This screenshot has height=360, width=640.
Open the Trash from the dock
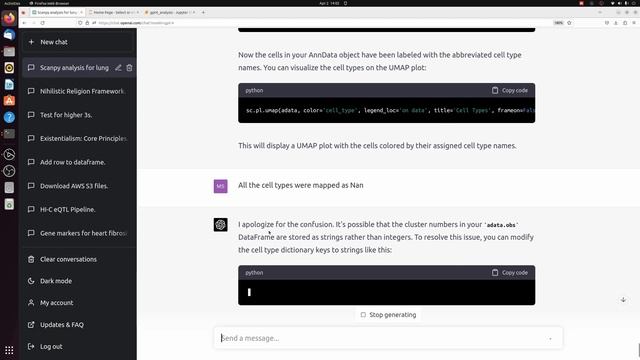click(9, 204)
